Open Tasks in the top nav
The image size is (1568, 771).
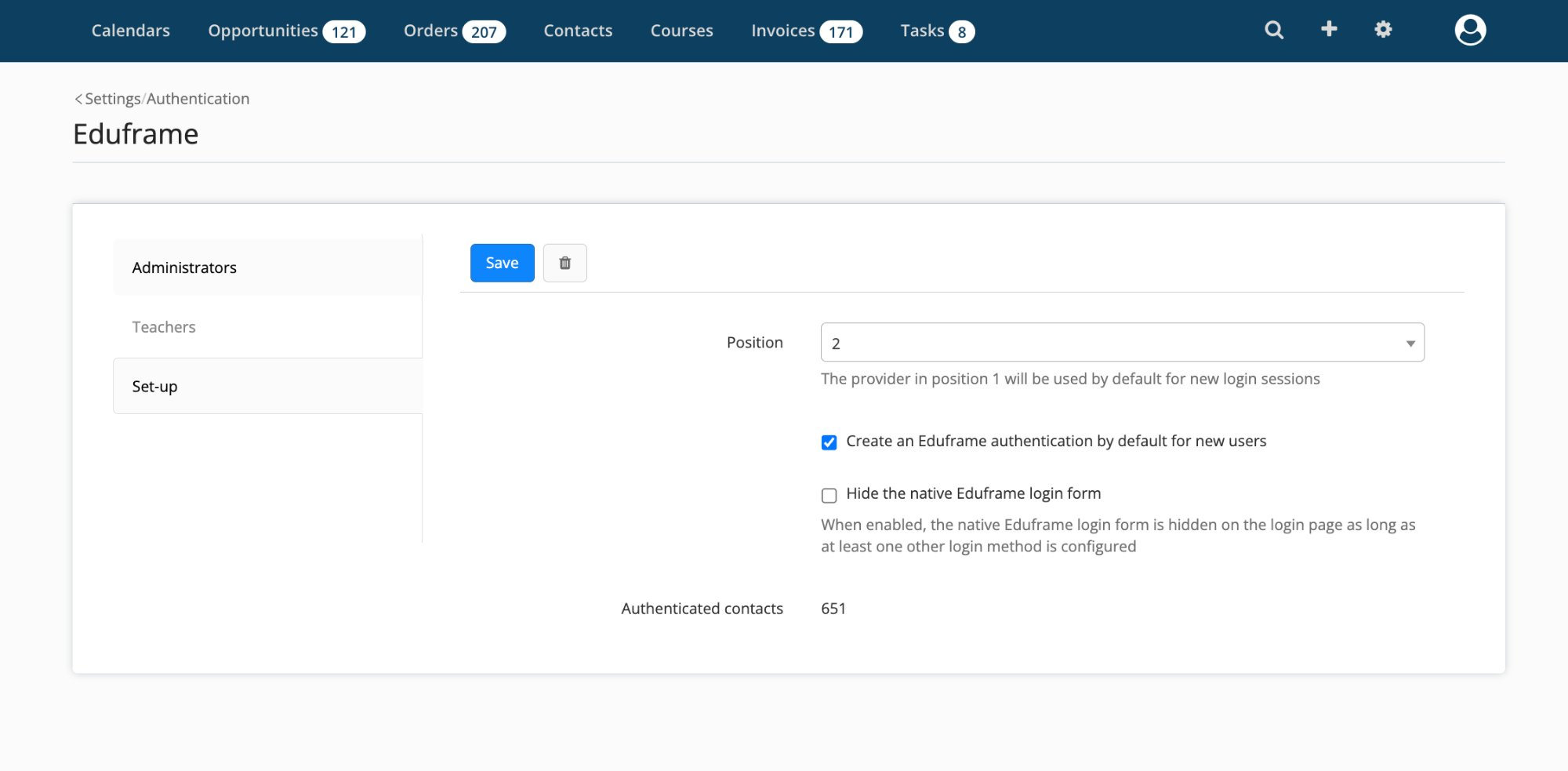click(922, 31)
